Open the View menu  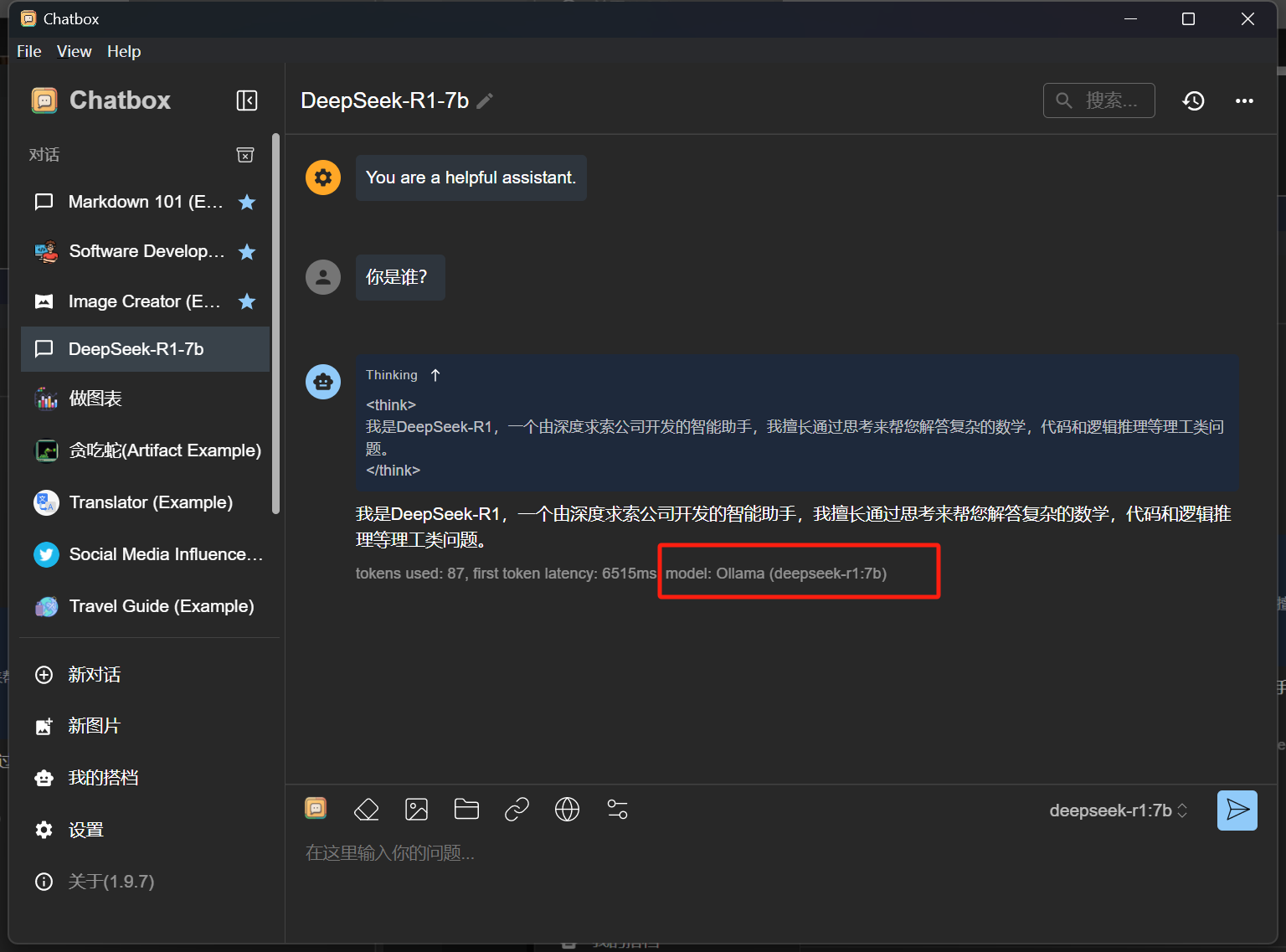tap(75, 51)
